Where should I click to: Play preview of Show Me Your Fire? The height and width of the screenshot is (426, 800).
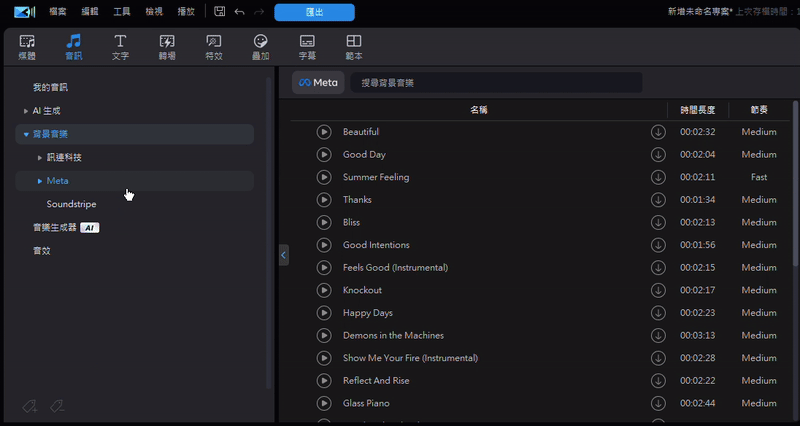(324, 358)
